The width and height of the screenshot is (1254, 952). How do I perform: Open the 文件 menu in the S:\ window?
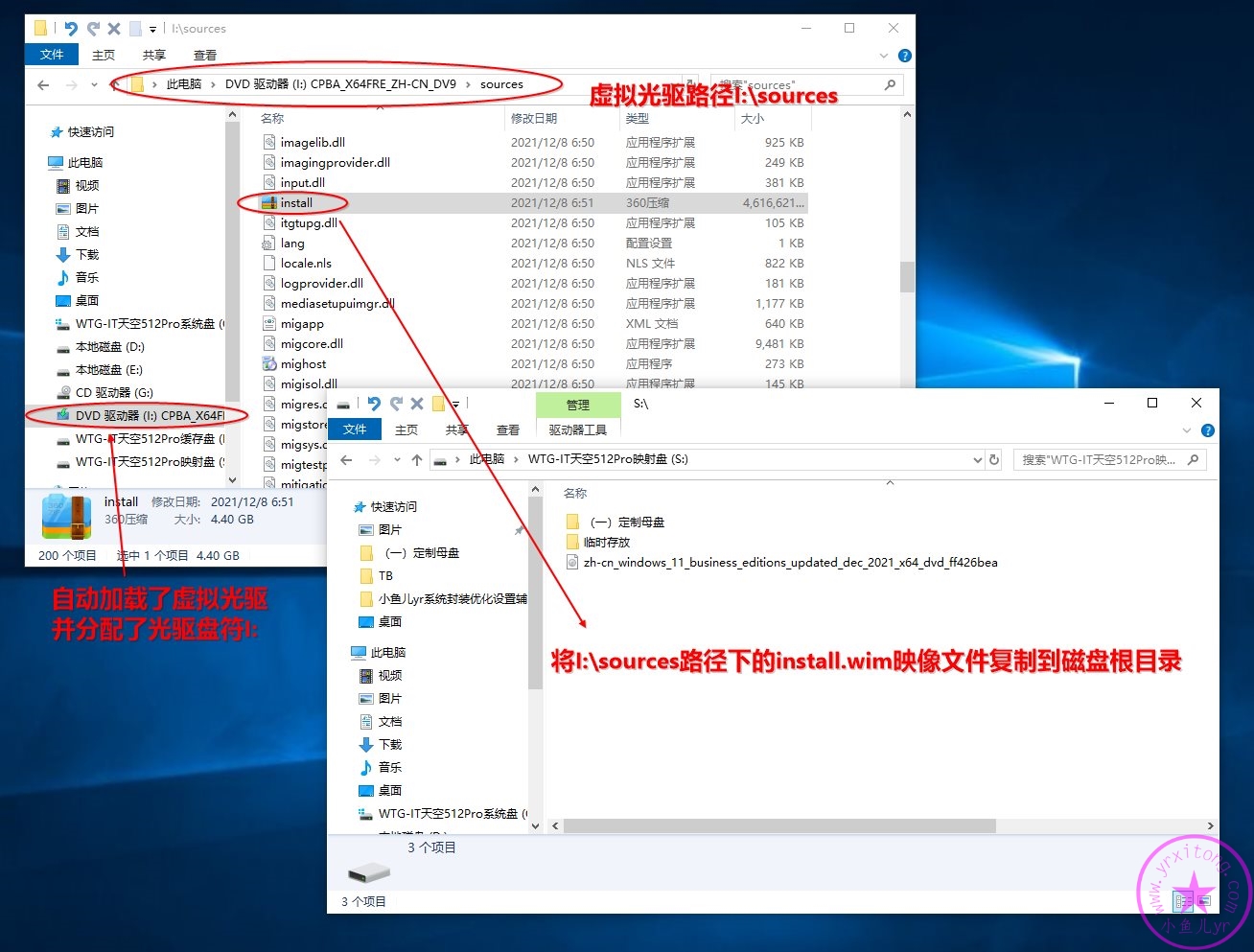coord(355,430)
